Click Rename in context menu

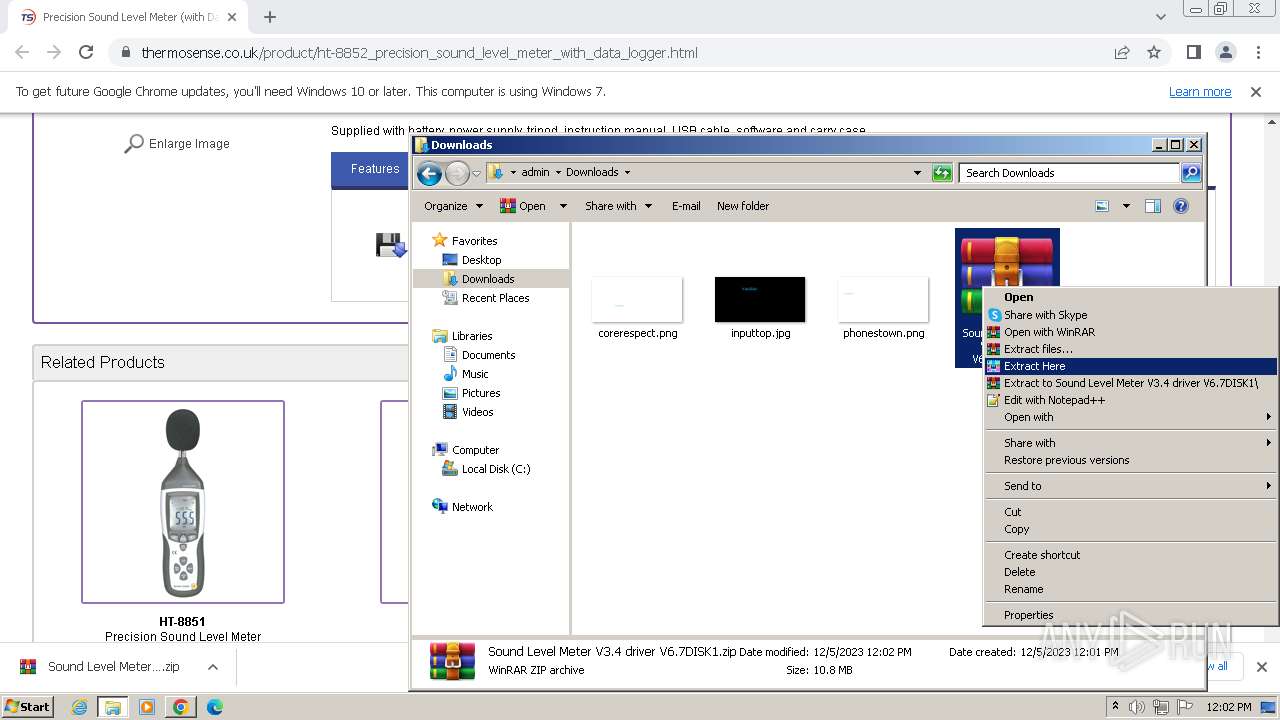click(1130, 589)
